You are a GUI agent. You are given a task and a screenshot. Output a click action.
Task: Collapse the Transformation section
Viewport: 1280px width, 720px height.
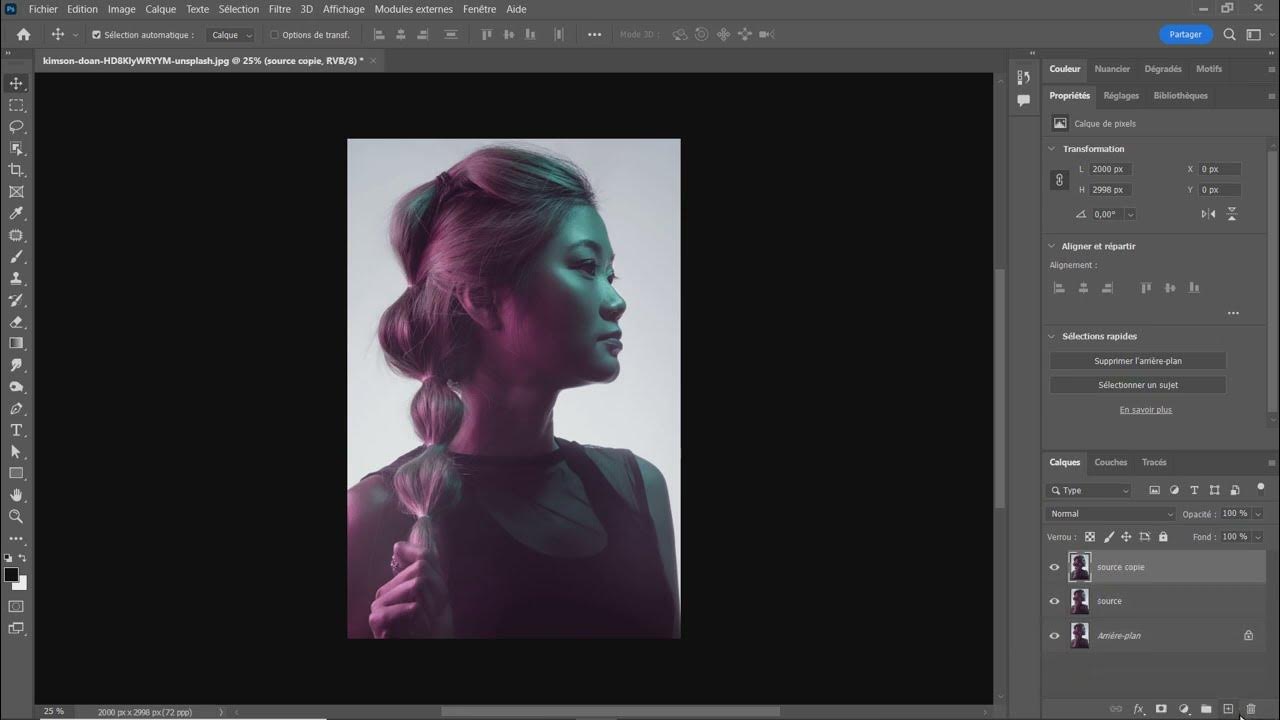click(1051, 149)
